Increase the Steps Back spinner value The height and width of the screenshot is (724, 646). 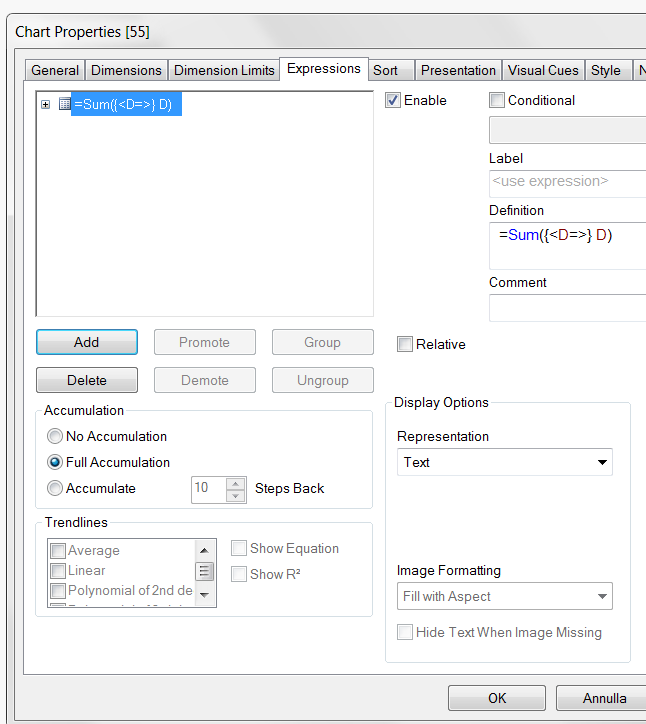click(x=235, y=484)
